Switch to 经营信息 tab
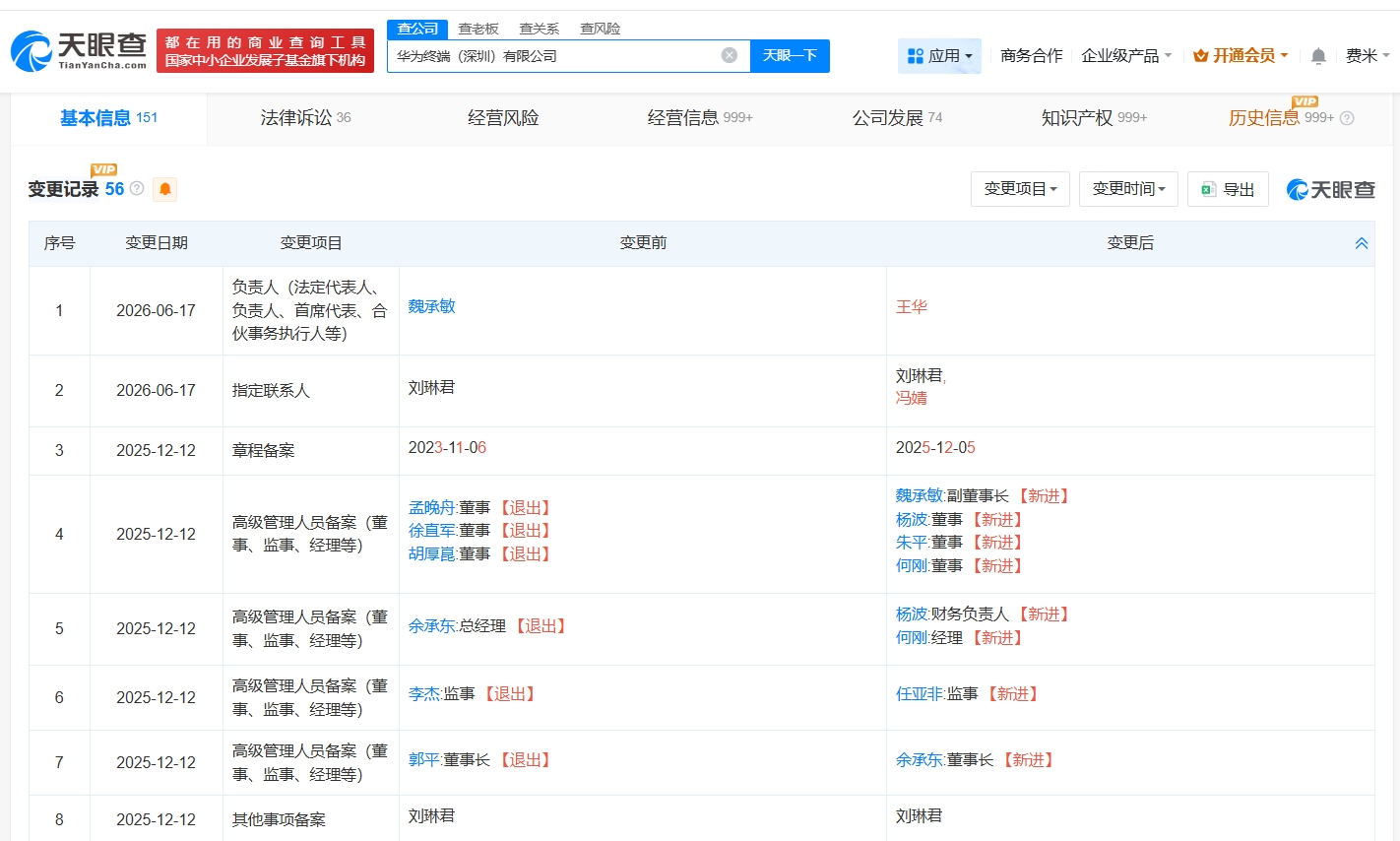Image resolution: width=1400 pixels, height=841 pixels. point(700,118)
